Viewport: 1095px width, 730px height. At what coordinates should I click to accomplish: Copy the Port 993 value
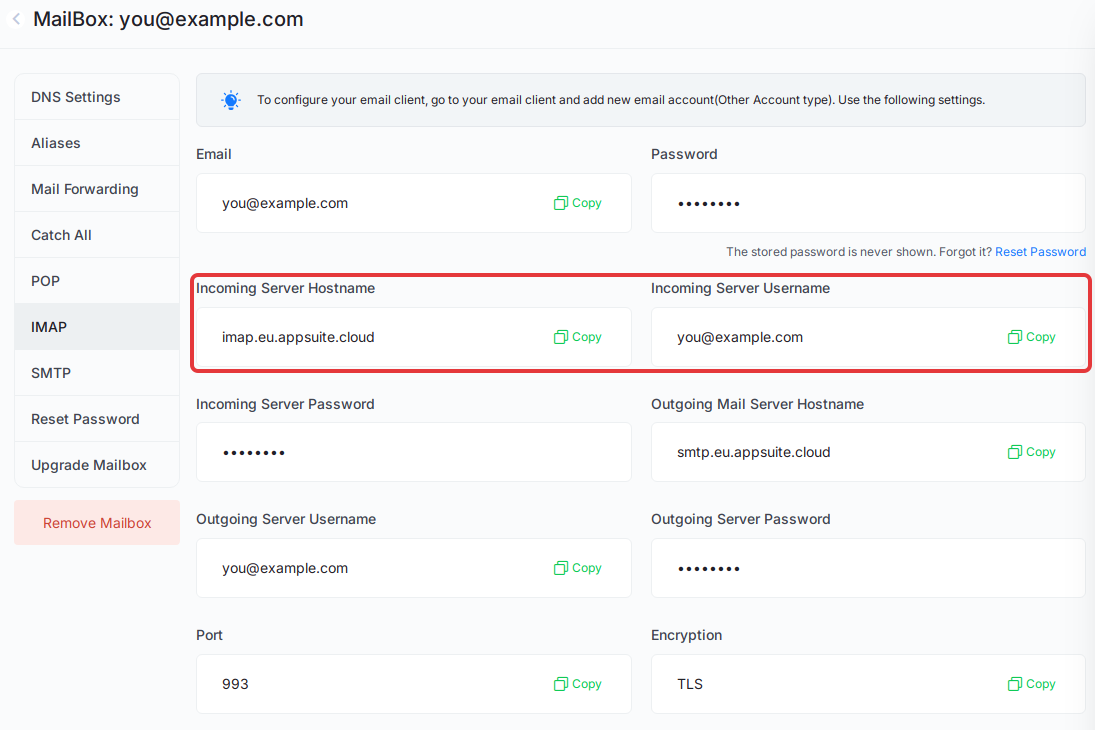[x=578, y=685]
